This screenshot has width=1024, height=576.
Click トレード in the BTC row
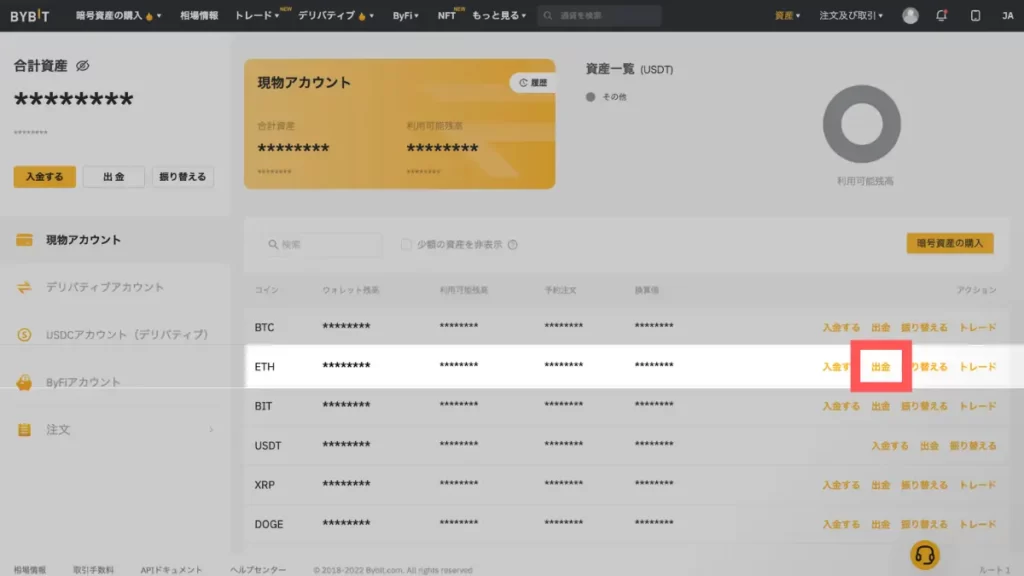(x=977, y=327)
